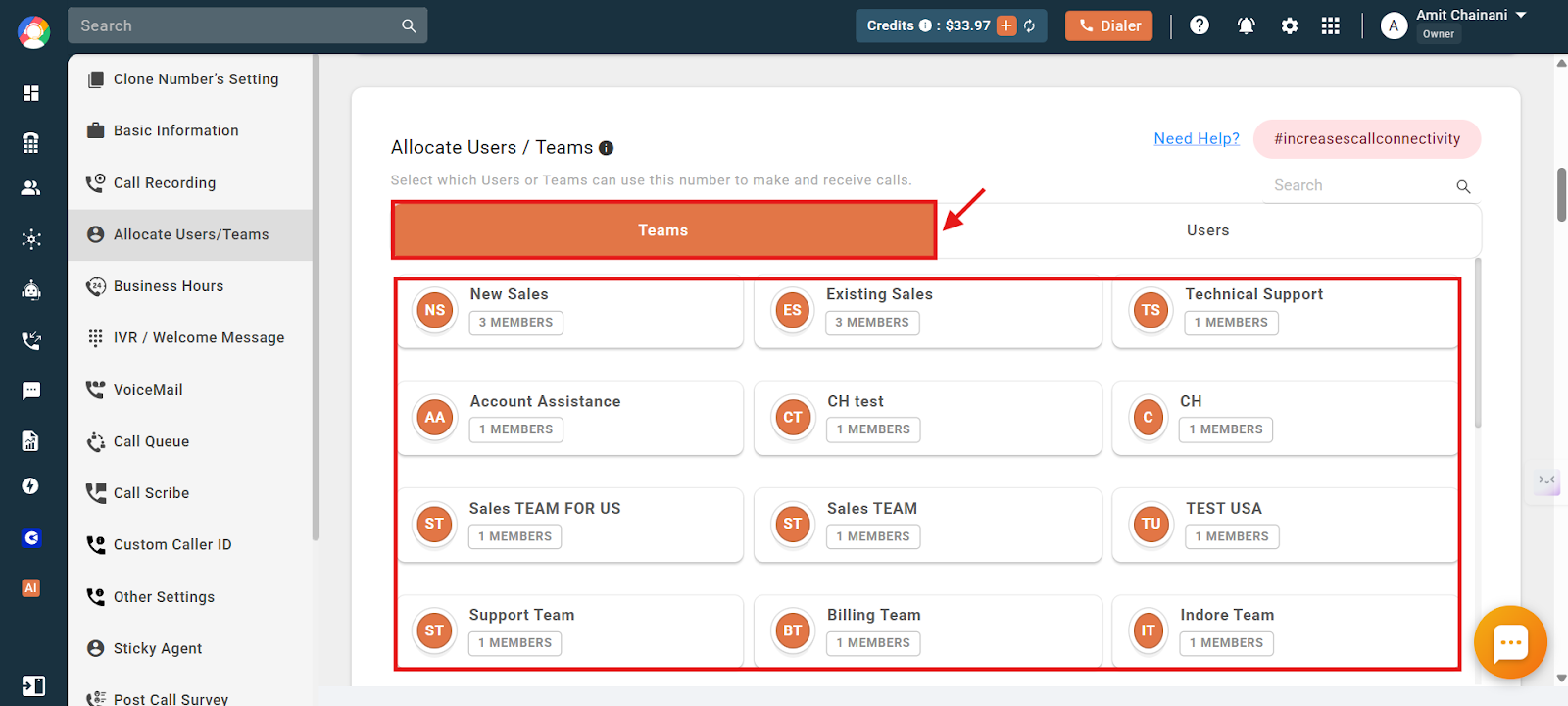Image resolution: width=1568 pixels, height=706 pixels.
Task: Refresh the credits balance
Action: (1030, 25)
